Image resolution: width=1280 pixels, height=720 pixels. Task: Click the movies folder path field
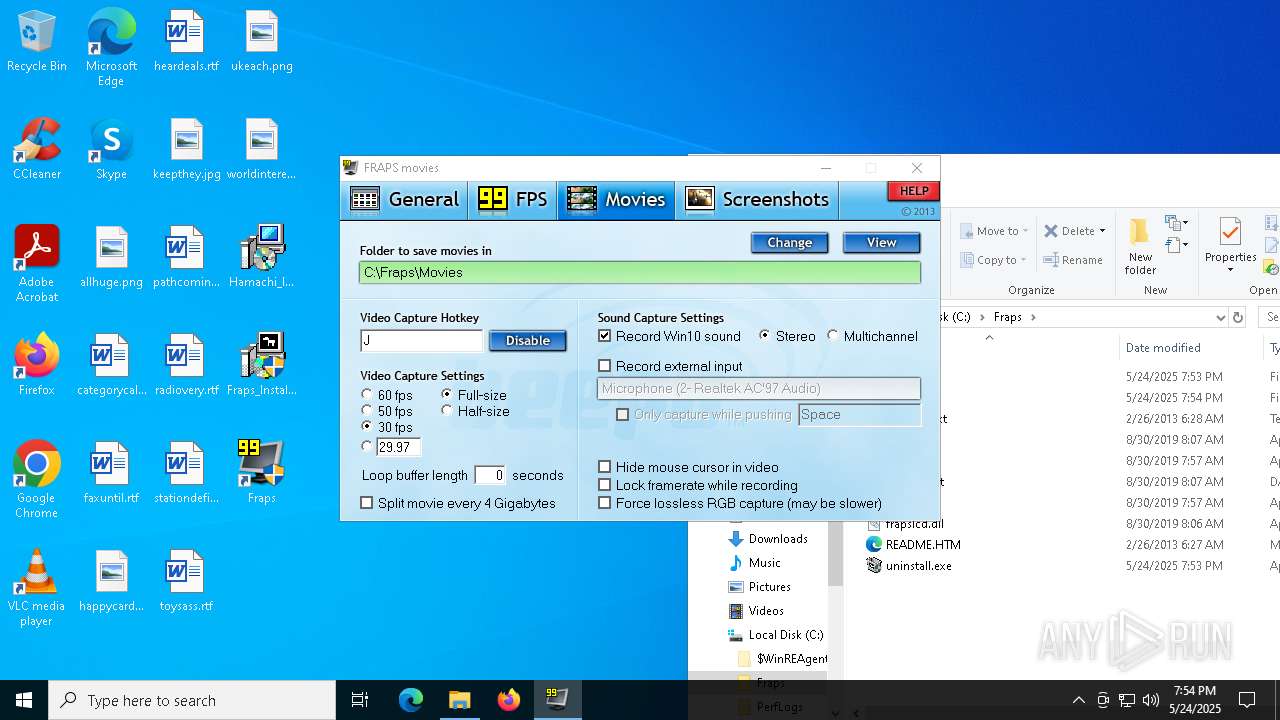click(x=640, y=272)
